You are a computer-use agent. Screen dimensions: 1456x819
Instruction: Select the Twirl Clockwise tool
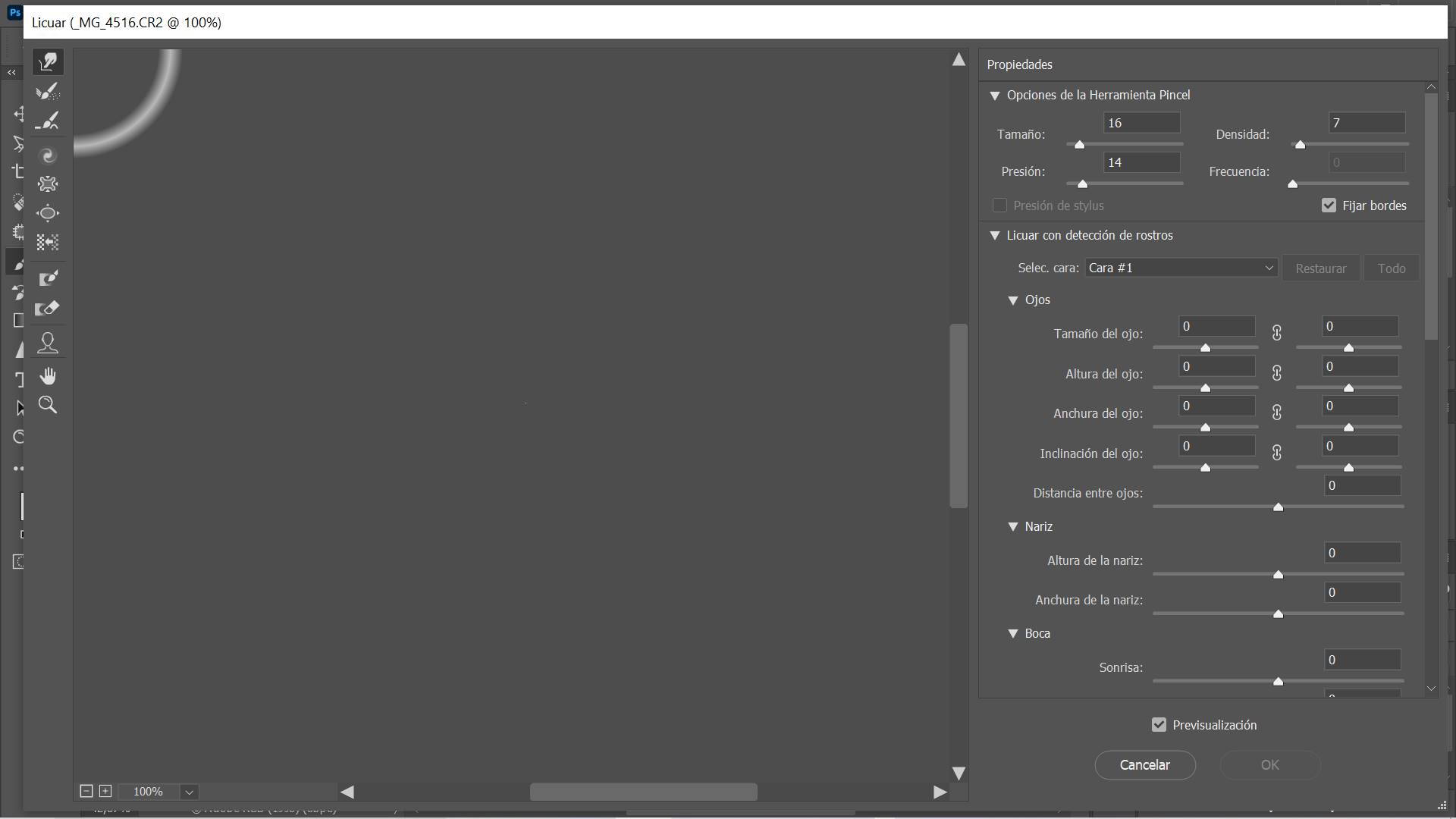tap(48, 155)
